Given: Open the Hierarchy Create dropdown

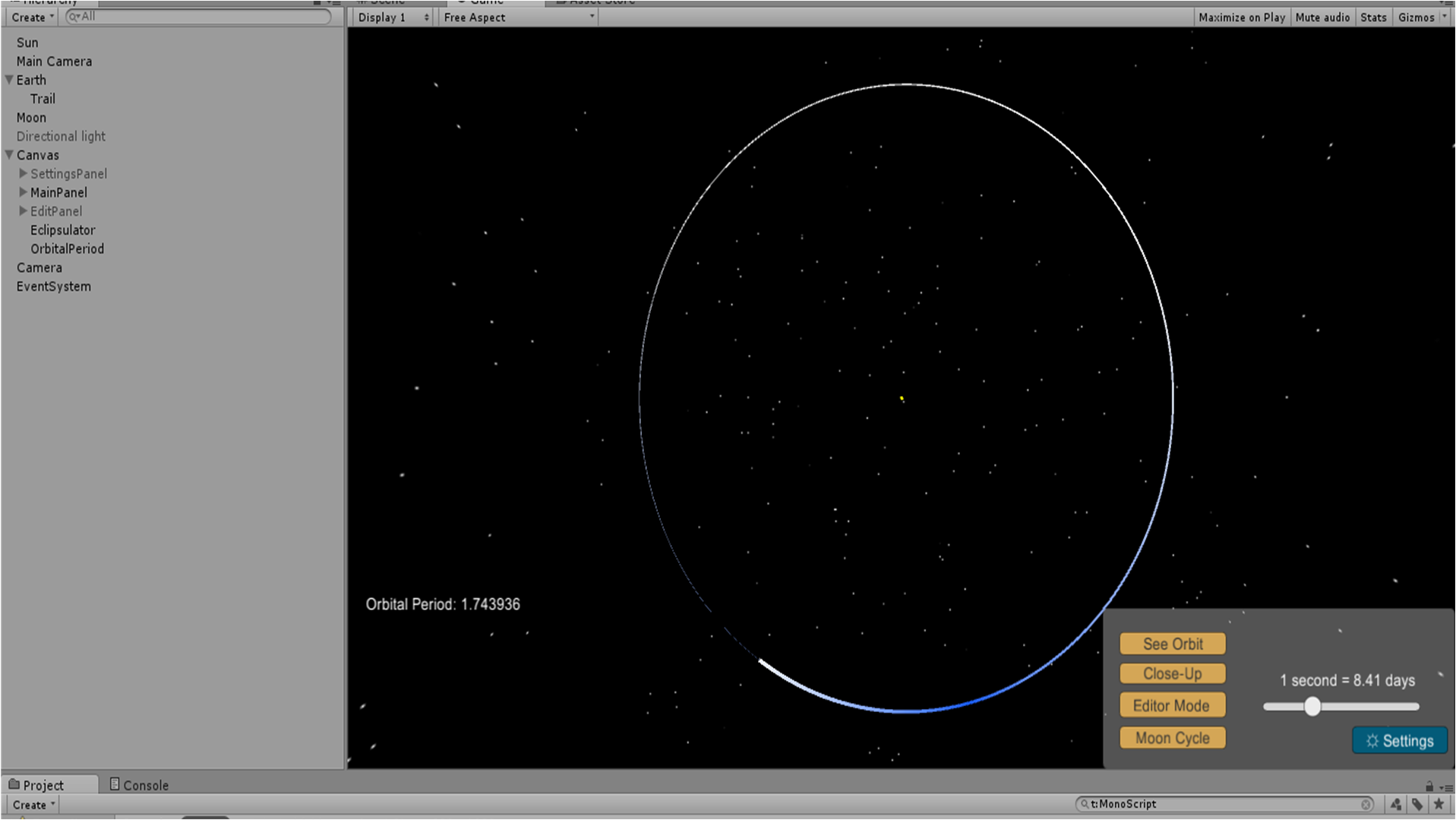Looking at the screenshot, I should [x=32, y=17].
